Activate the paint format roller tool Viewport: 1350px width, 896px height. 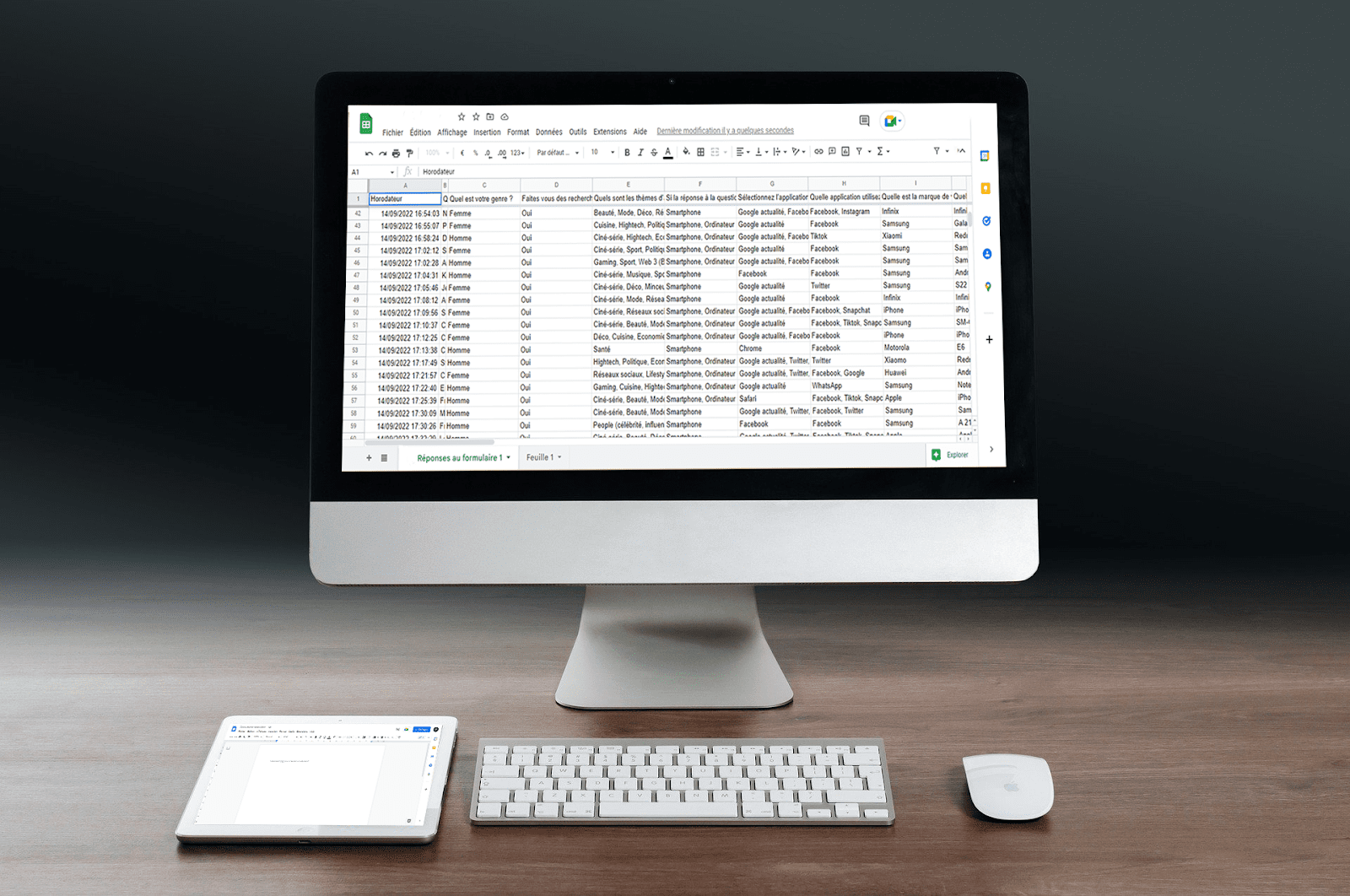click(409, 154)
